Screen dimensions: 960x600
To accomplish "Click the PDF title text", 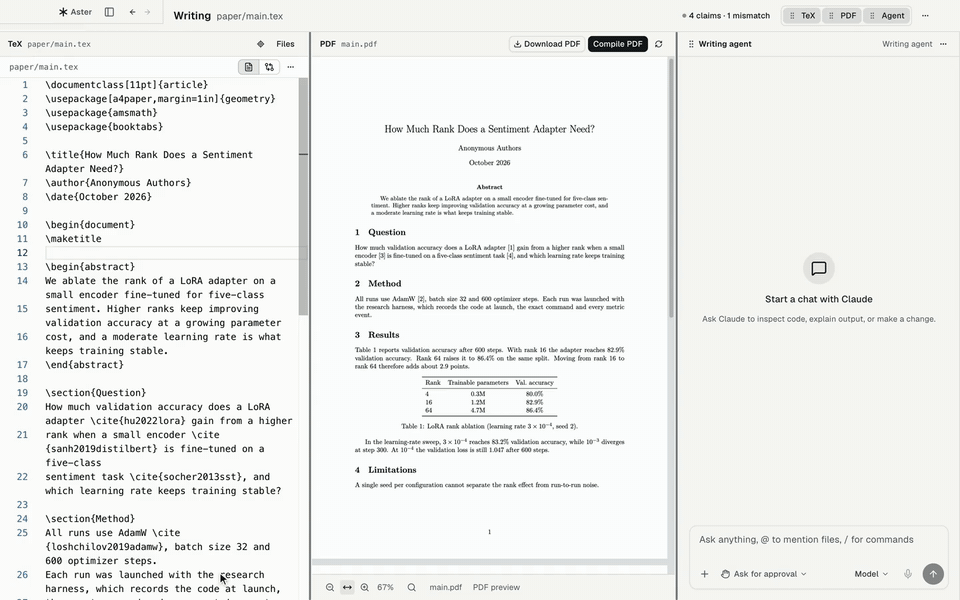I will coord(489,129).
